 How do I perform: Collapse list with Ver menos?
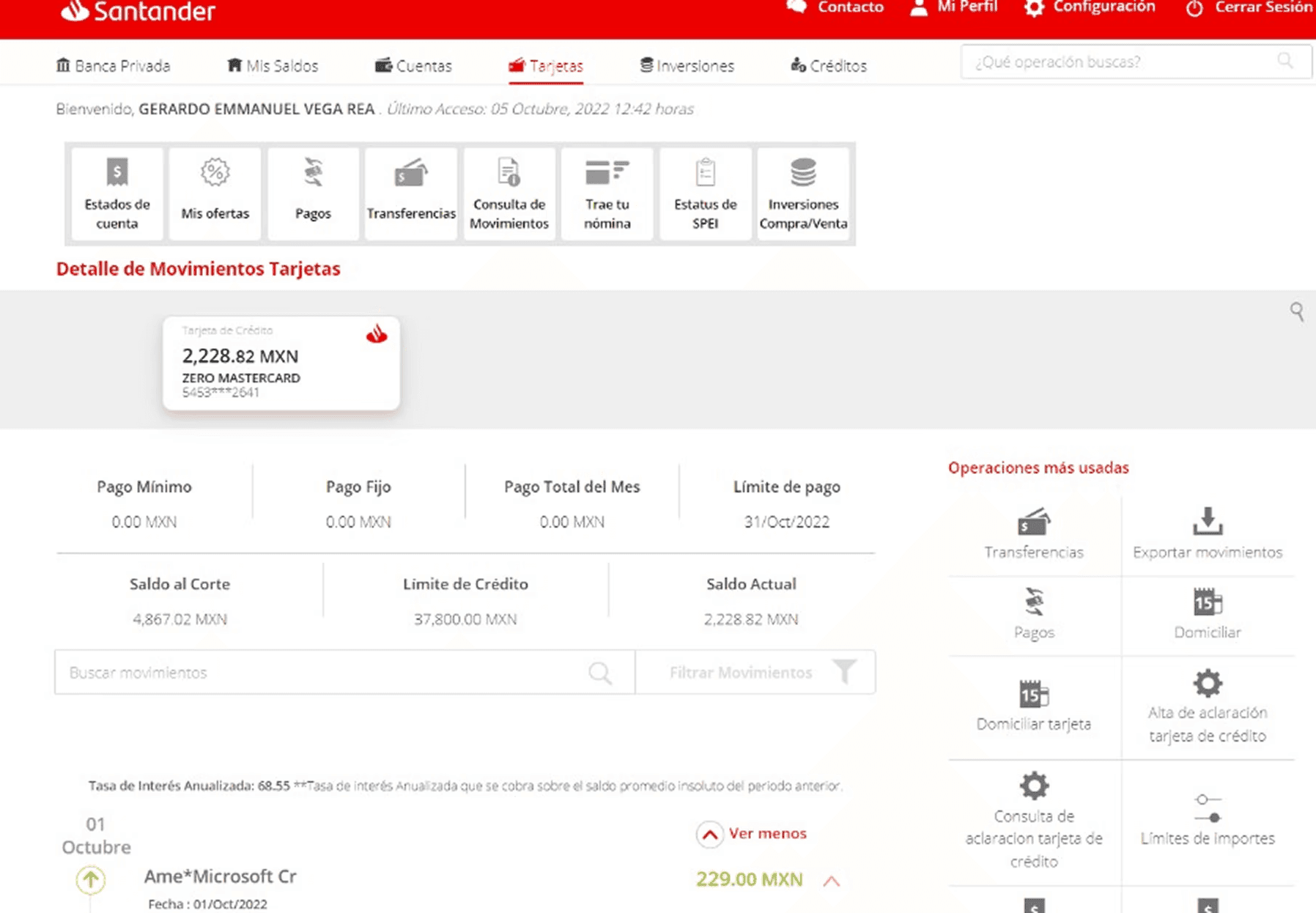(x=751, y=834)
